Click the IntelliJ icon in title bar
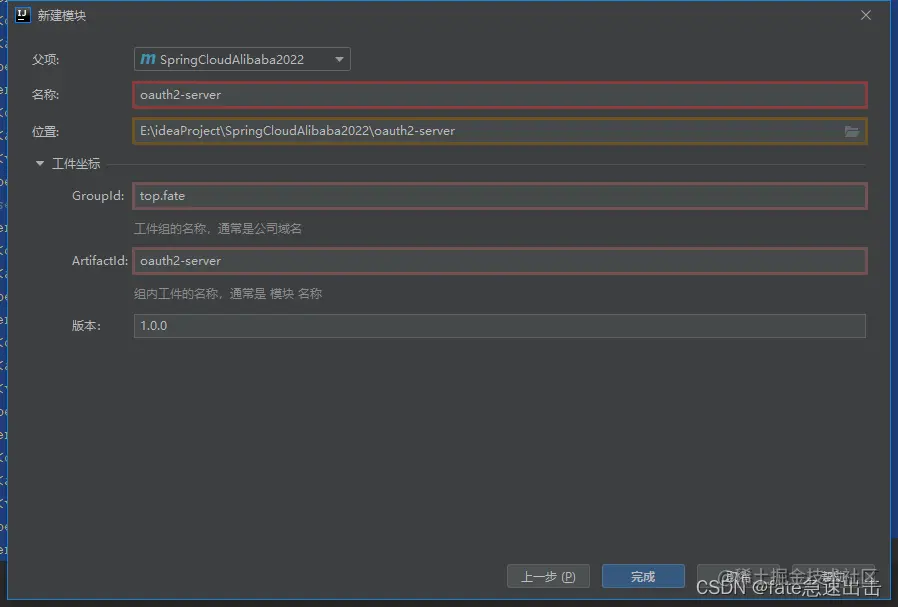 [x=23, y=15]
